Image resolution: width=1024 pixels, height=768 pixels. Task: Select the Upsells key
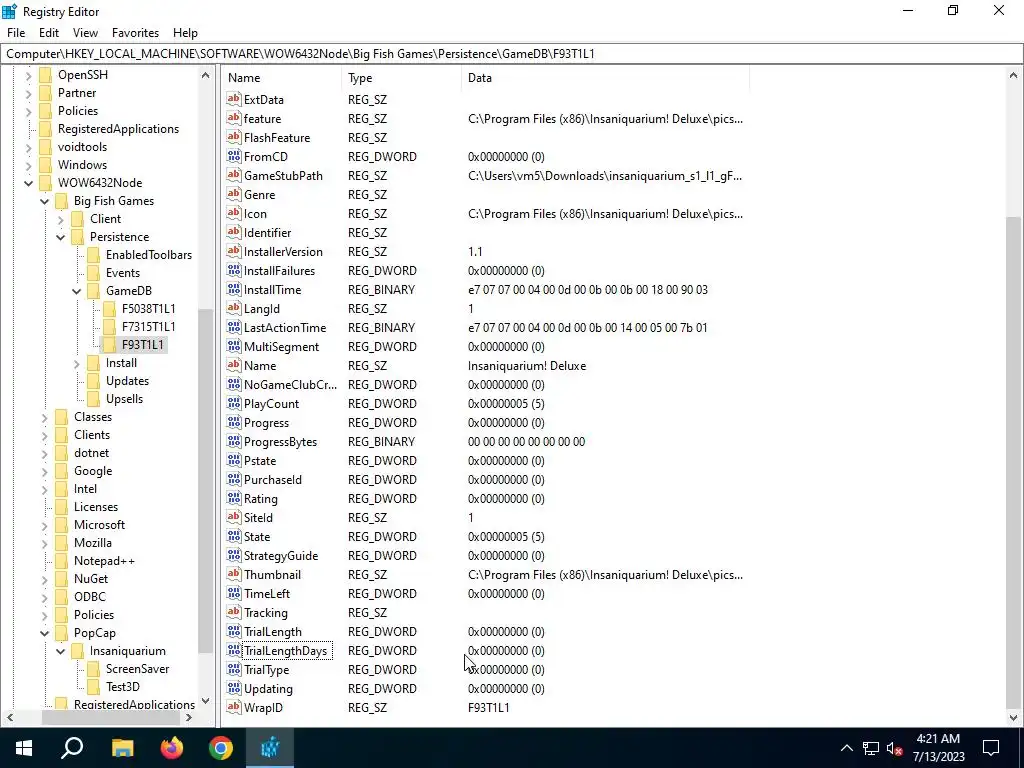pos(124,399)
